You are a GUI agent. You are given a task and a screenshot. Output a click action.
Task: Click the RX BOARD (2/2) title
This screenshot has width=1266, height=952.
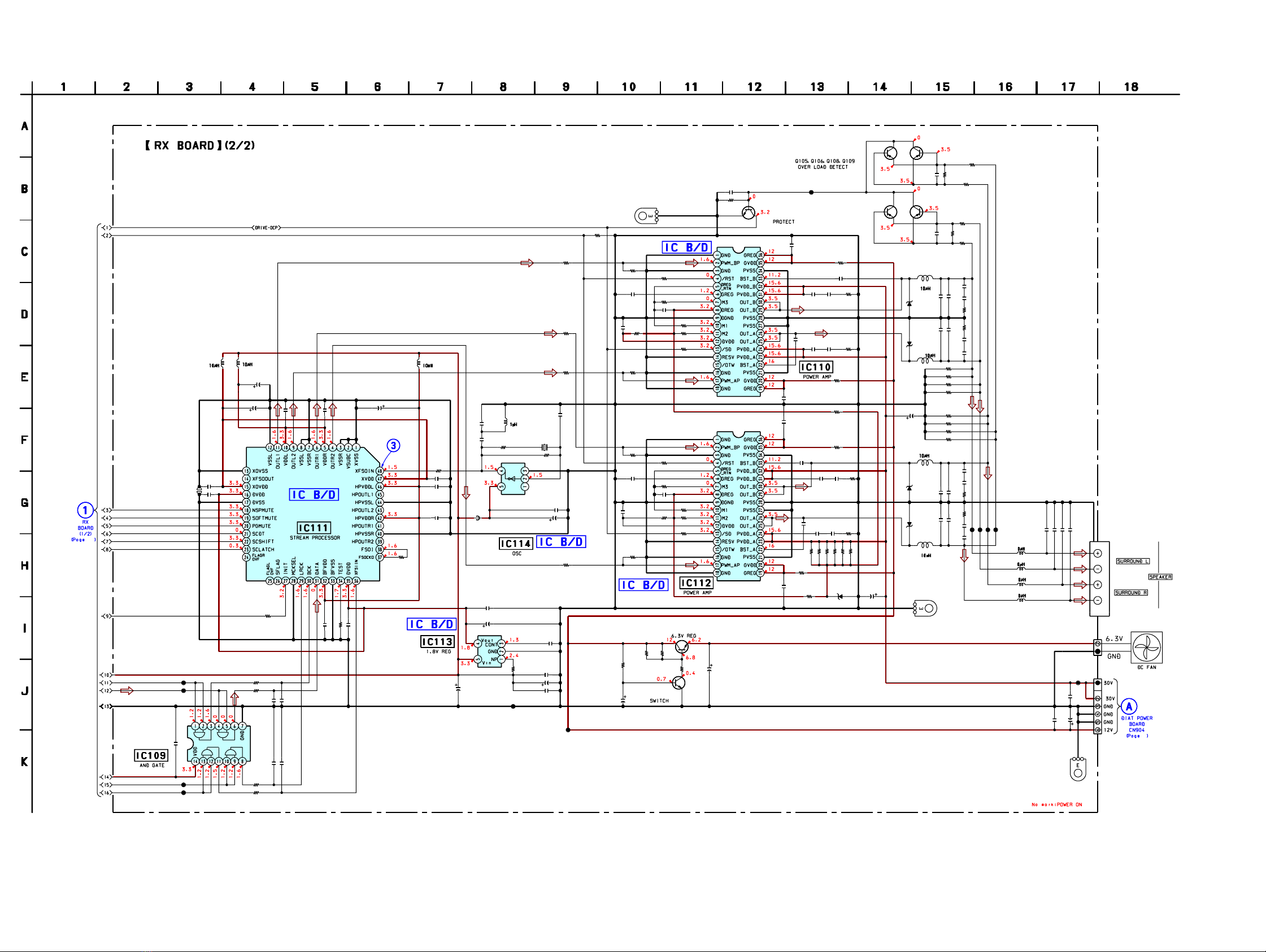point(200,145)
